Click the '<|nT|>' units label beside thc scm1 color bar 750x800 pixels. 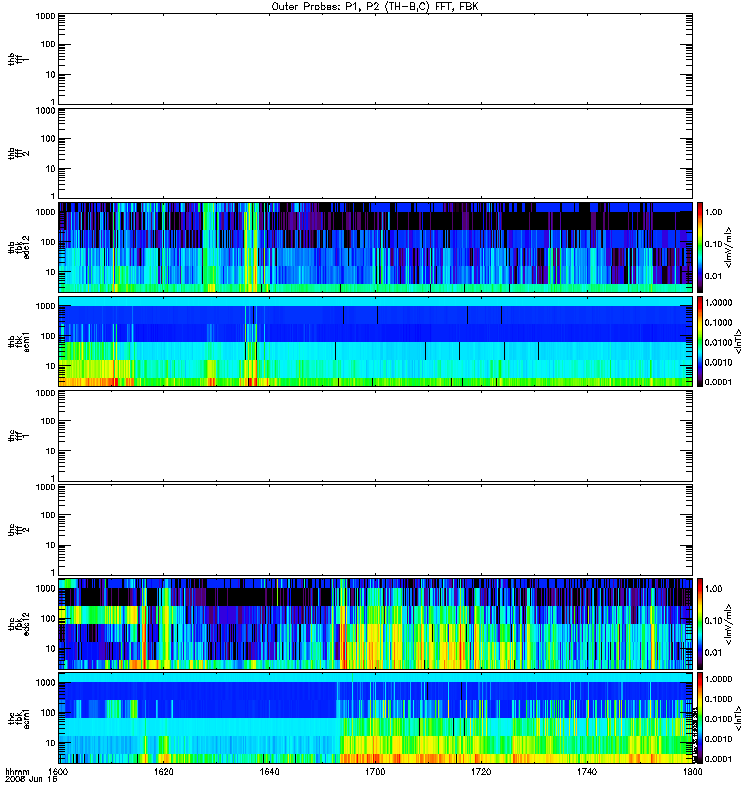(x=738, y=718)
